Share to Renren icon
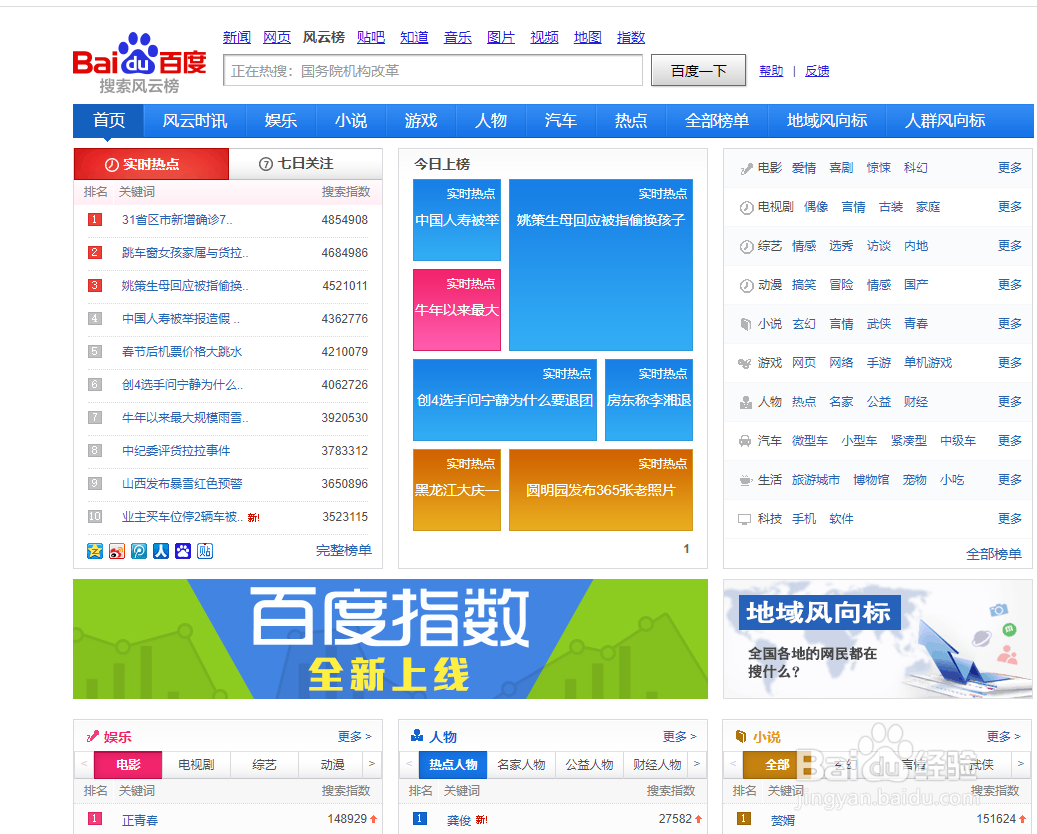Image resolution: width=1037 pixels, height=834 pixels. [161, 551]
